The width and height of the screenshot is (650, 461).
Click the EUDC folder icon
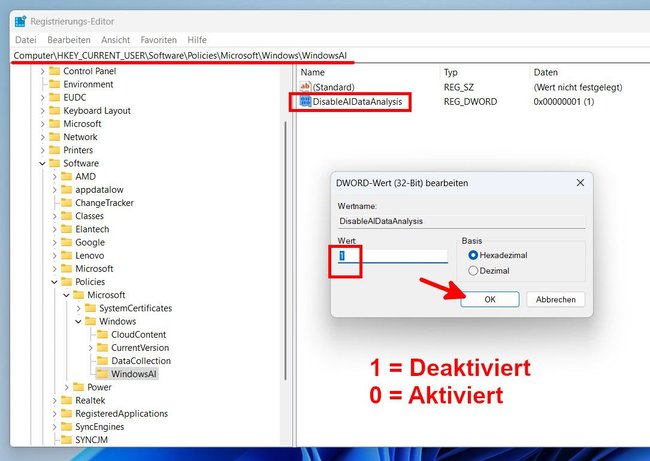(54, 97)
